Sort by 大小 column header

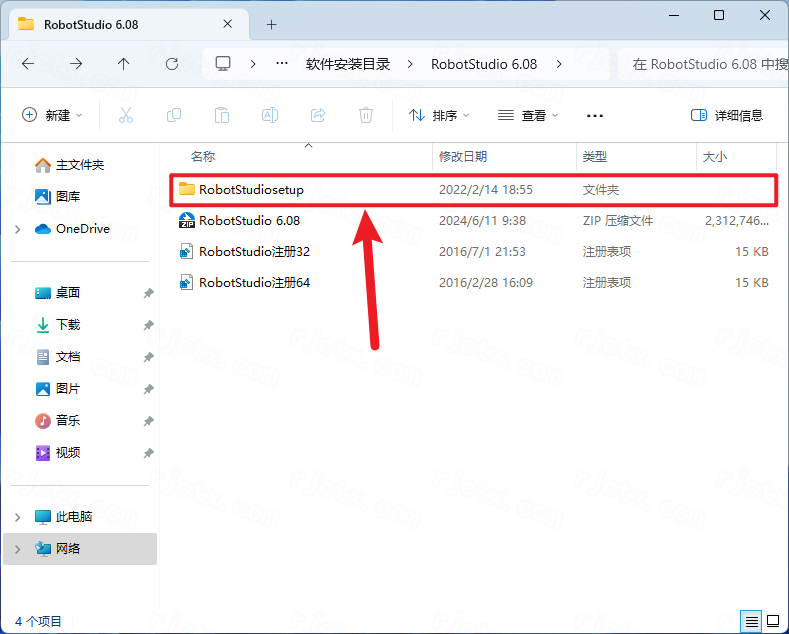point(715,156)
